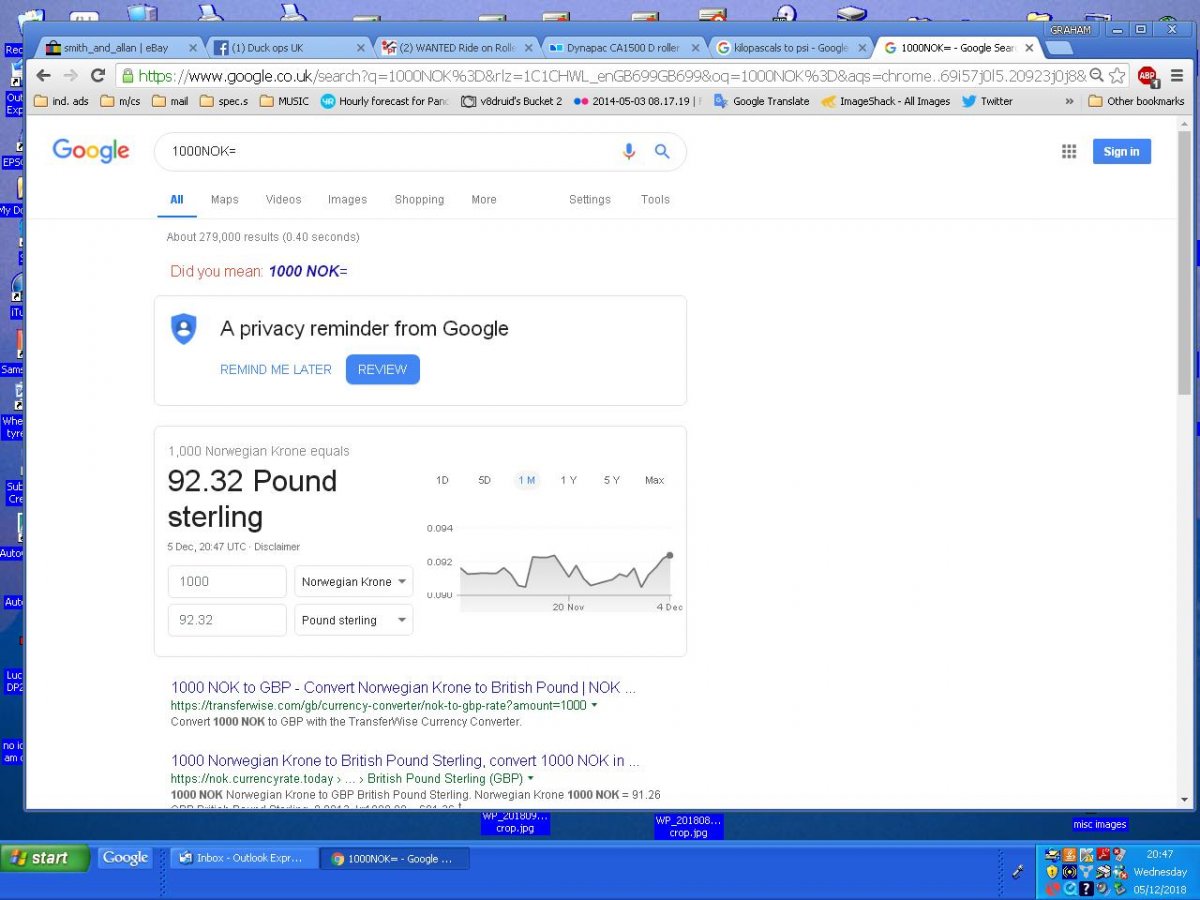Close the kilopascals to psi tab
The height and width of the screenshot is (900, 1200).
pos(863,48)
